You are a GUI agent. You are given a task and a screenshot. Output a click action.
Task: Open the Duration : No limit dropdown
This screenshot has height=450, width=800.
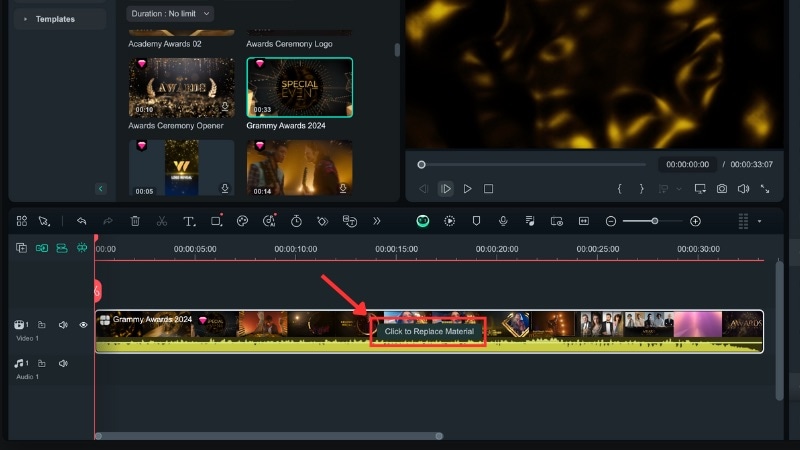point(170,14)
